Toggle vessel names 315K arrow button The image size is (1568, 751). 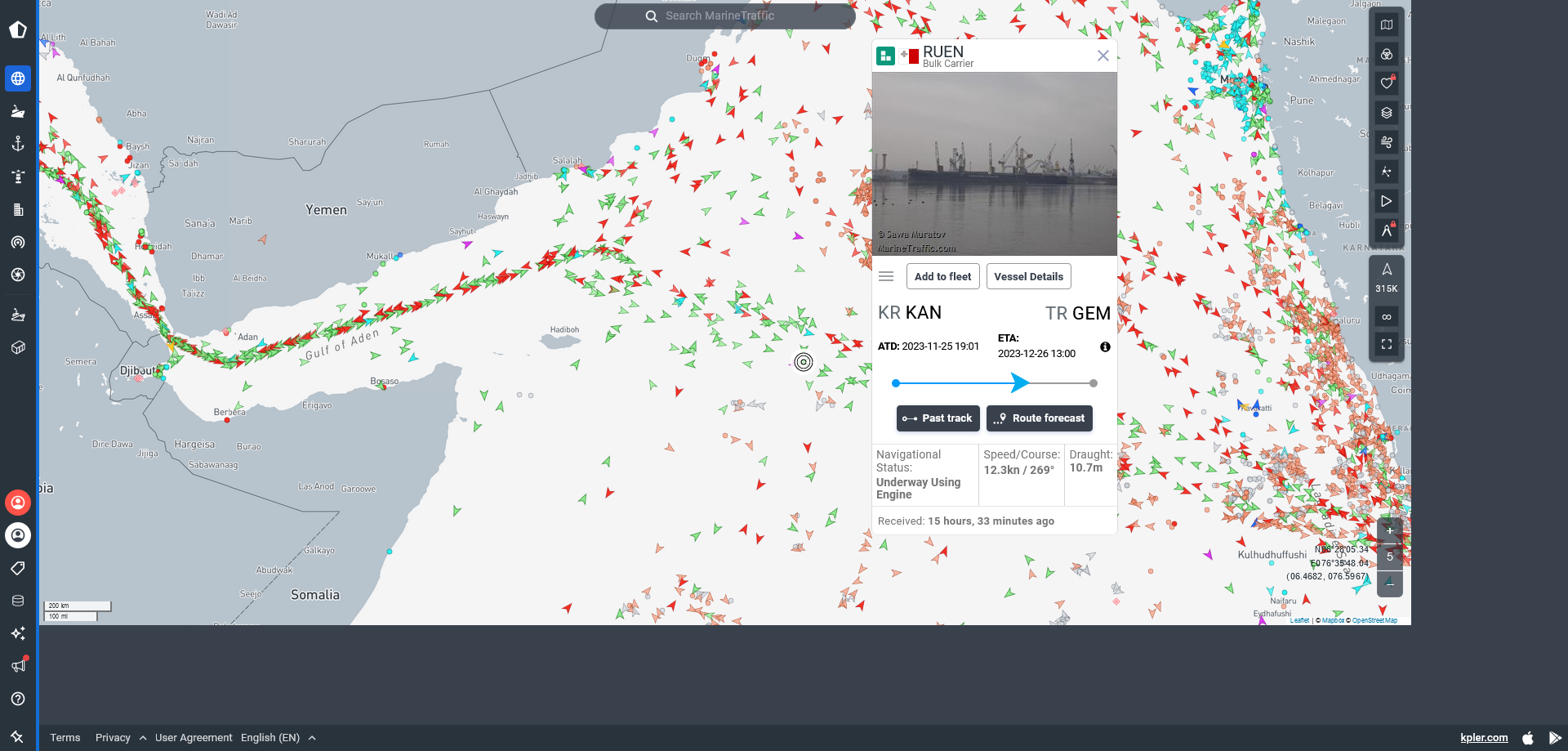(x=1387, y=278)
